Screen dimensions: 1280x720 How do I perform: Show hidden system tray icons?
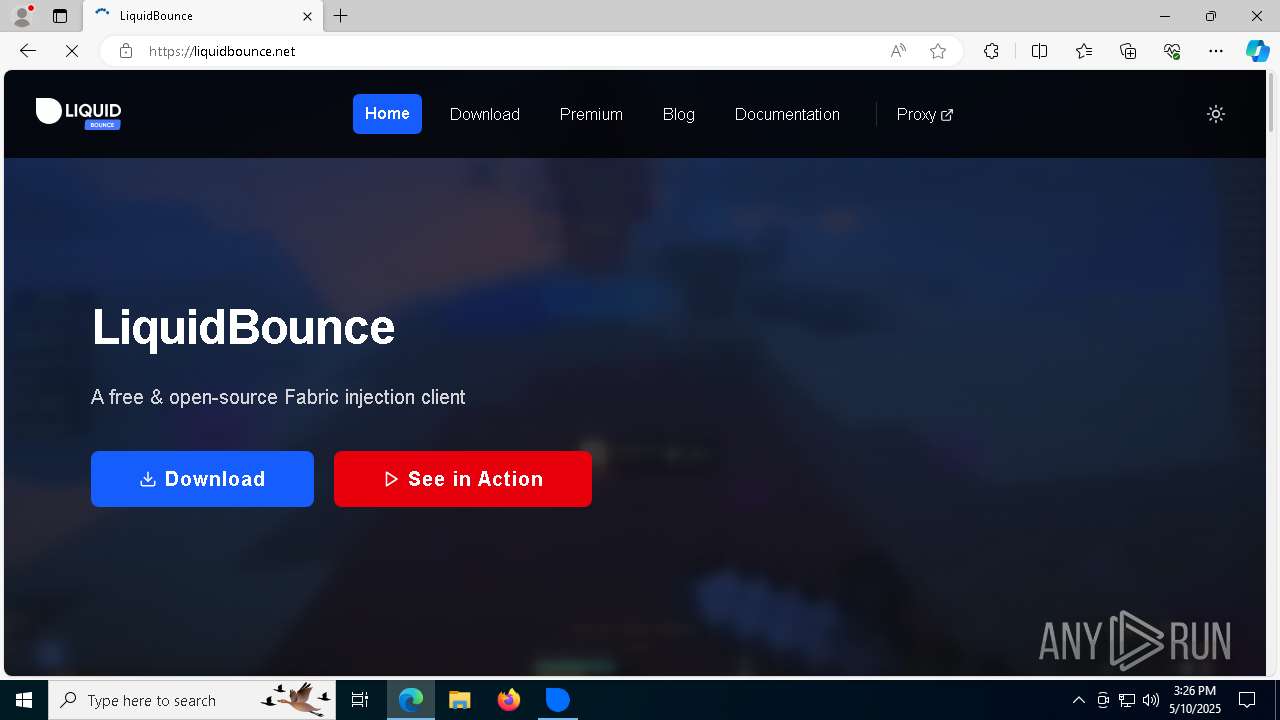pos(1078,700)
